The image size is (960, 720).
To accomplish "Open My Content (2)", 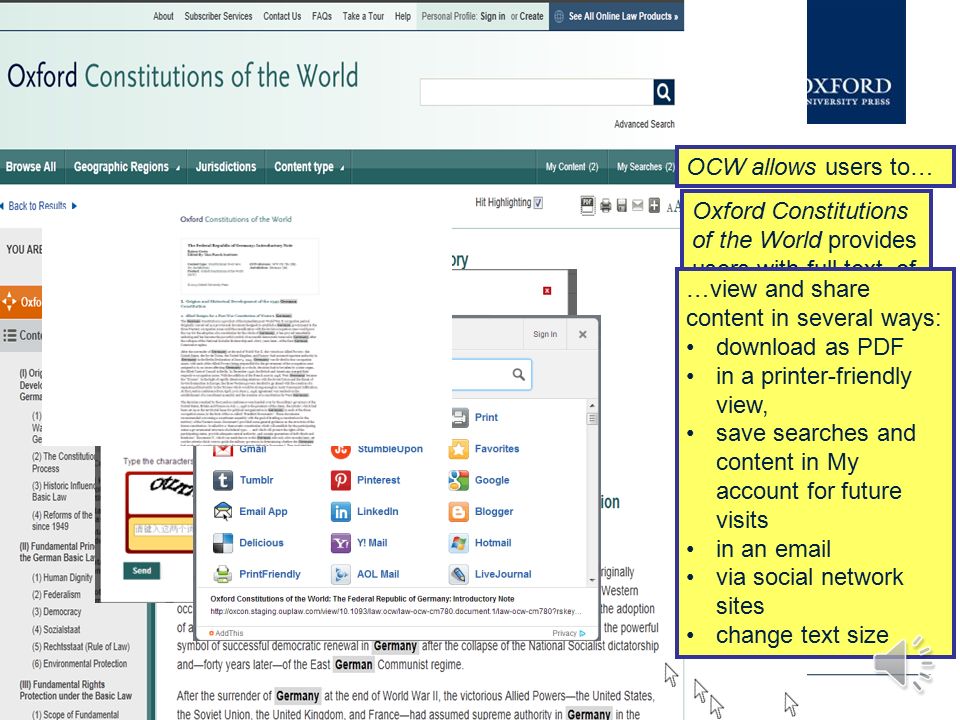I will coord(572,167).
